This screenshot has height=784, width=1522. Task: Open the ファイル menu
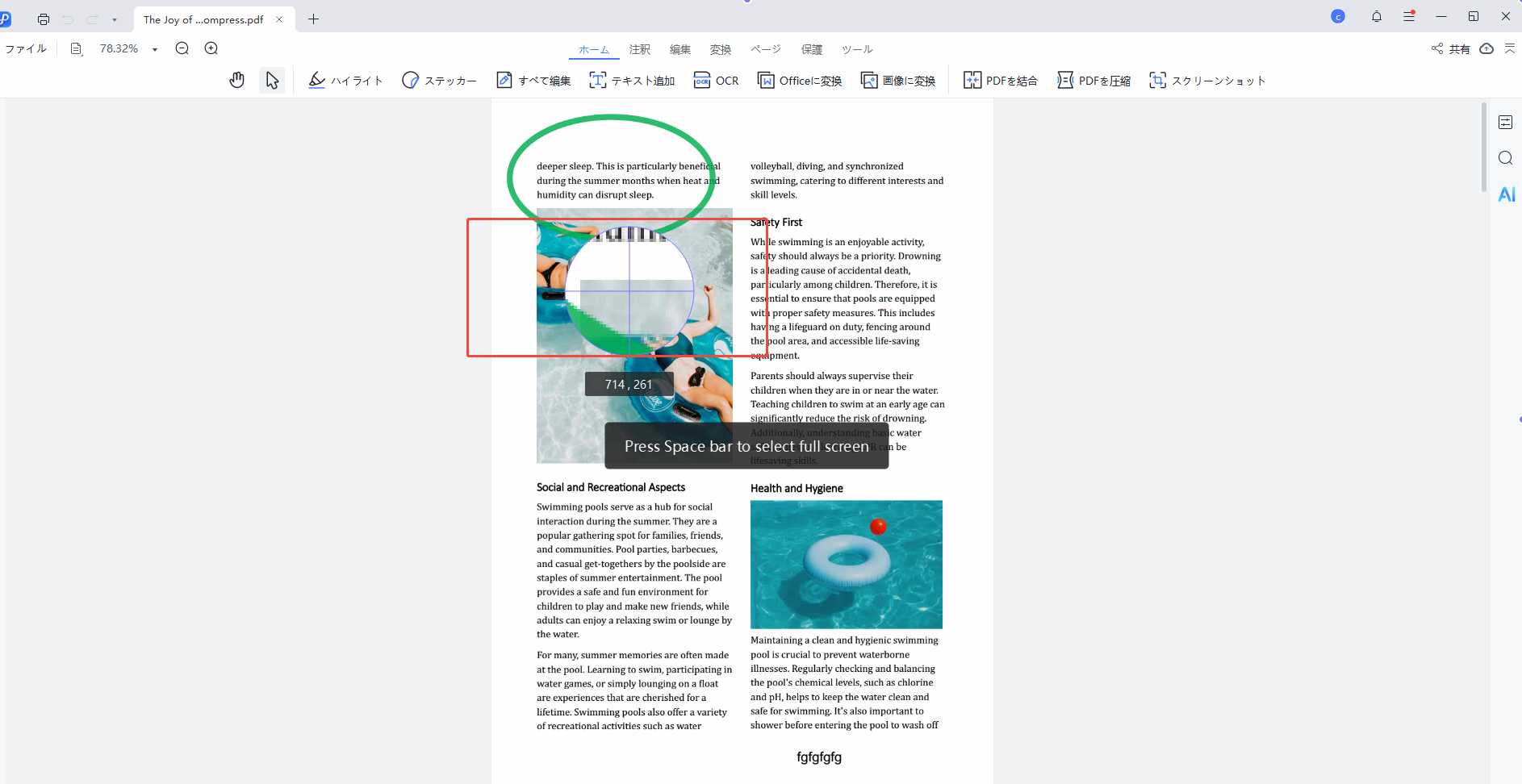[26, 48]
